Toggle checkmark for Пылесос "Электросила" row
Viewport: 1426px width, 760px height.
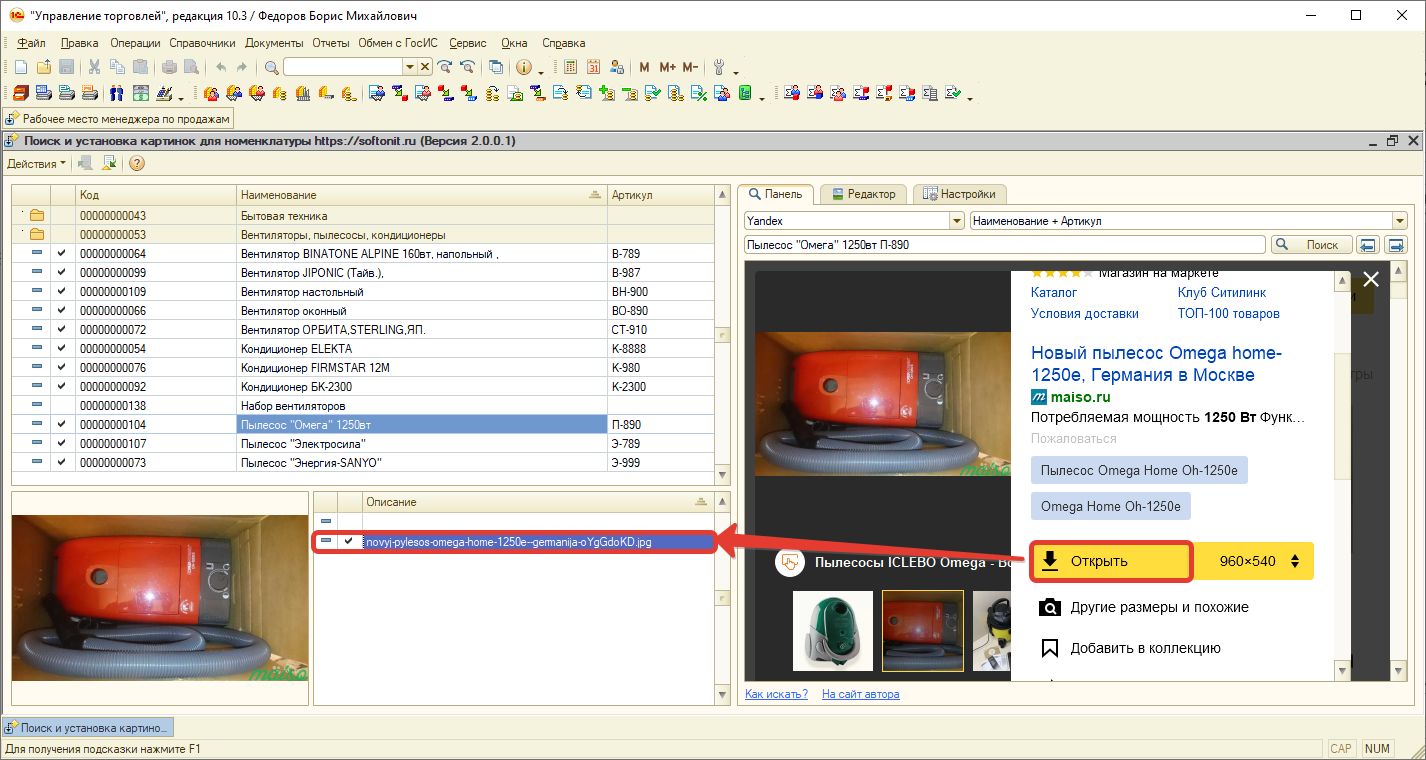point(63,444)
